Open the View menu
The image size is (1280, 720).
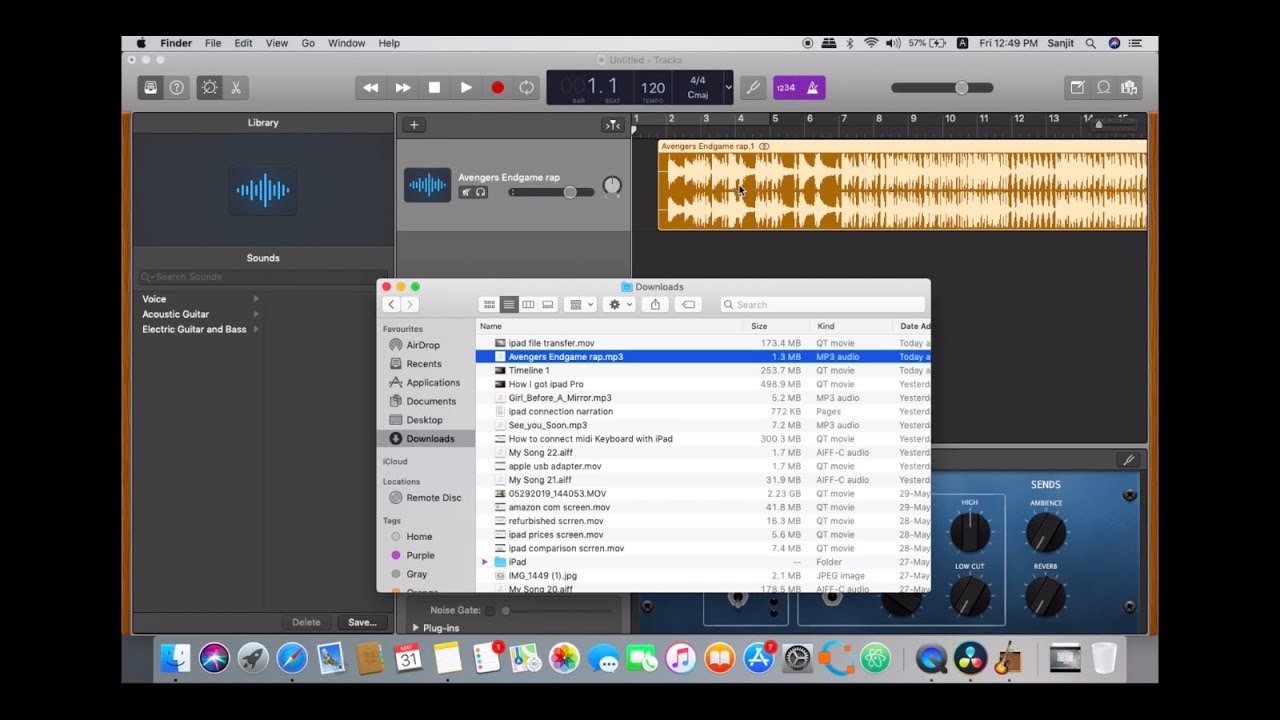[277, 43]
